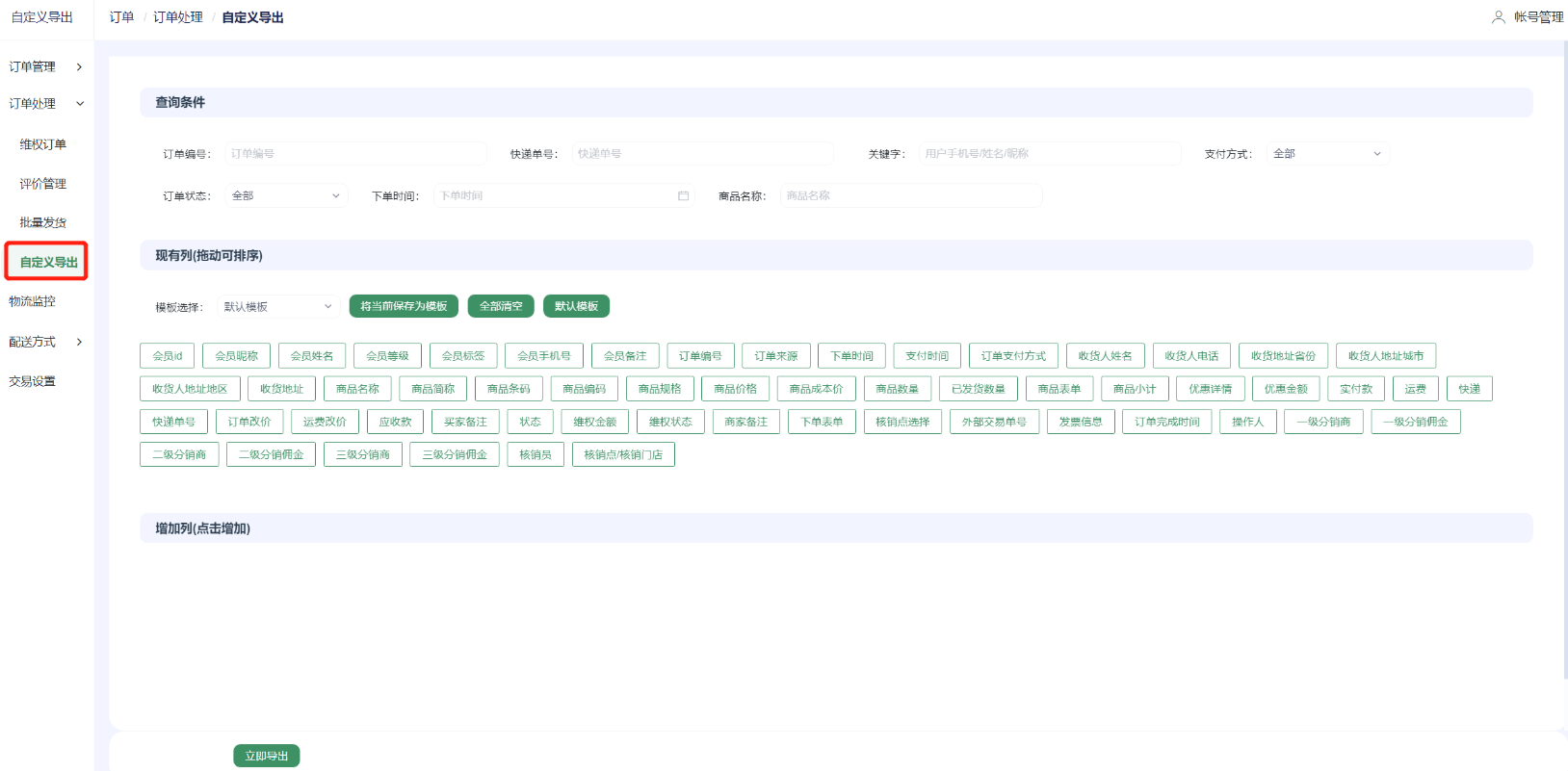The height and width of the screenshot is (771, 1568).
Task: Click the 商品条码 column tag
Action: (x=509, y=389)
